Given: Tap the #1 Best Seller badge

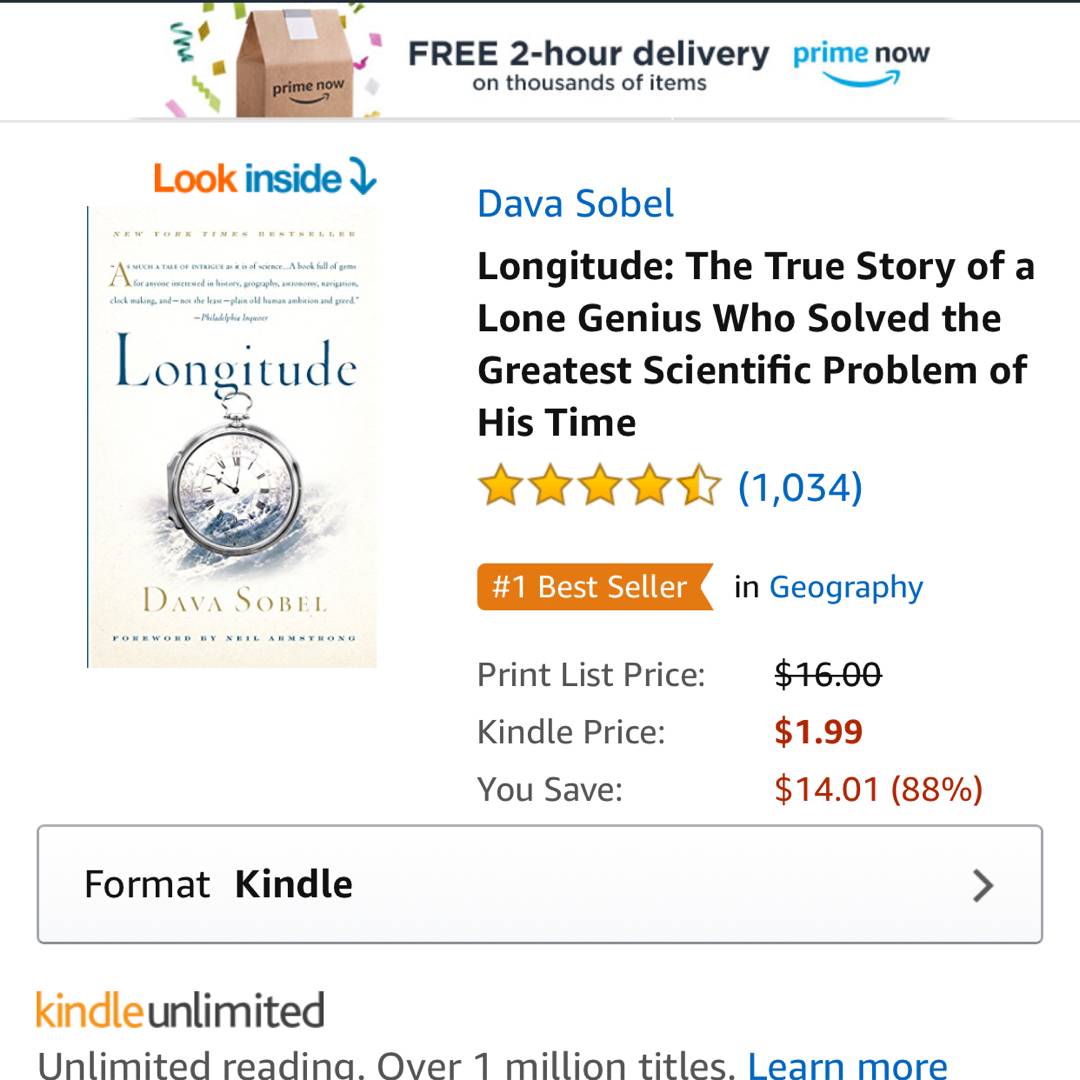Looking at the screenshot, I should pos(595,587).
